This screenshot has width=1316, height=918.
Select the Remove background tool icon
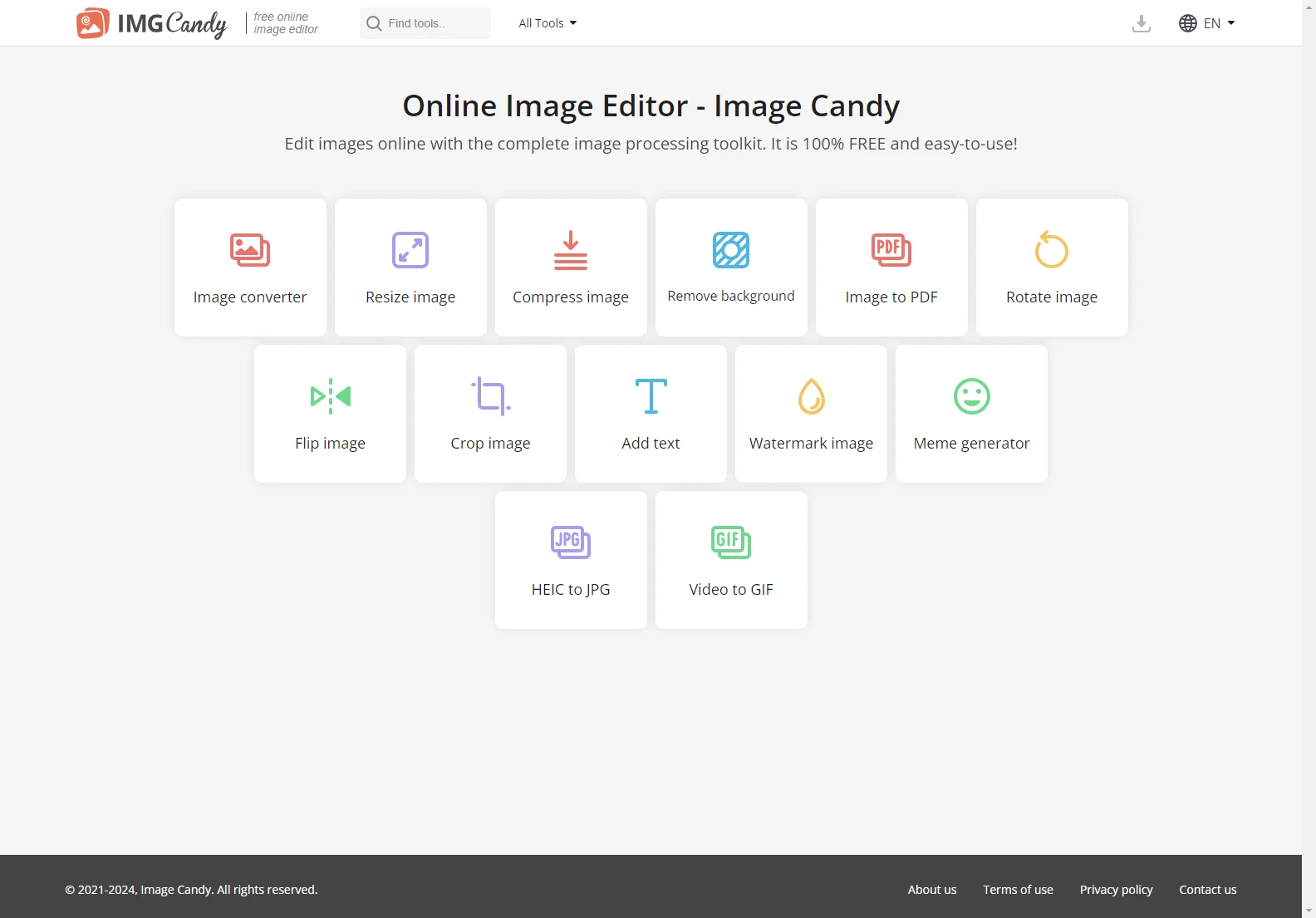[731, 250]
